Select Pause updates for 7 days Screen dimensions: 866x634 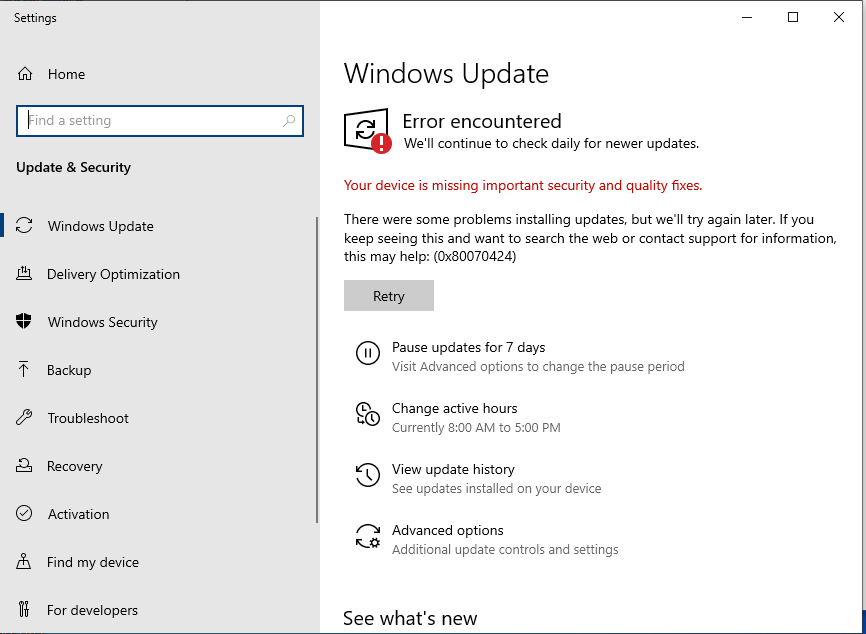point(468,347)
